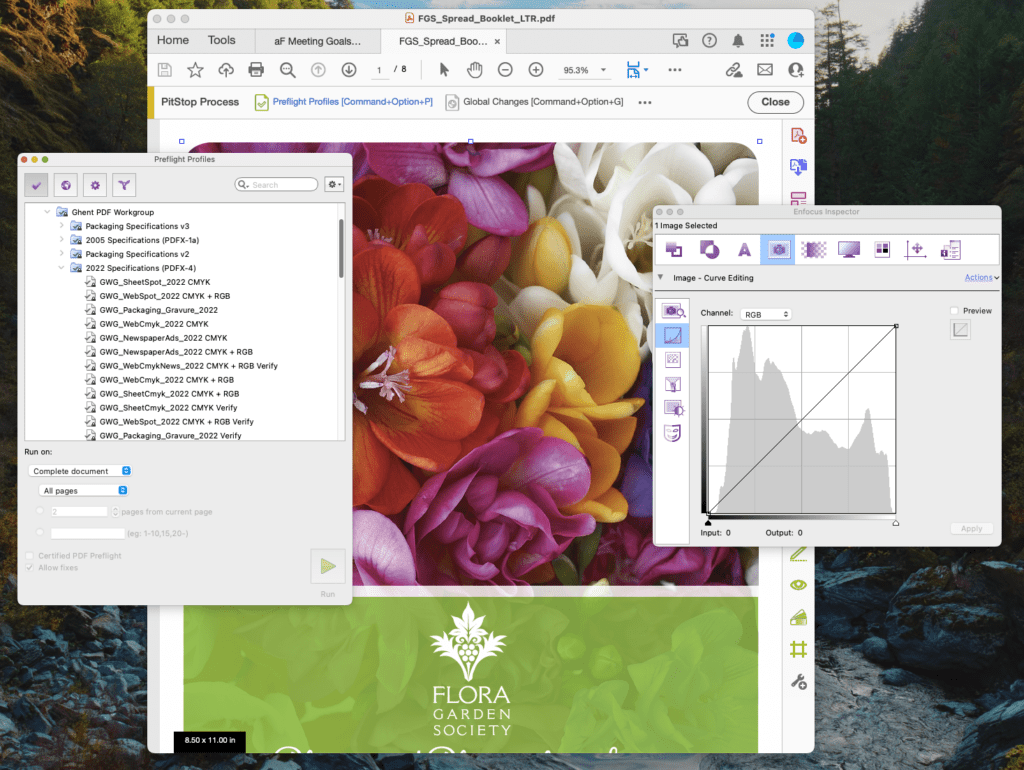
Task: Open the All pages dropdown
Action: [x=84, y=490]
